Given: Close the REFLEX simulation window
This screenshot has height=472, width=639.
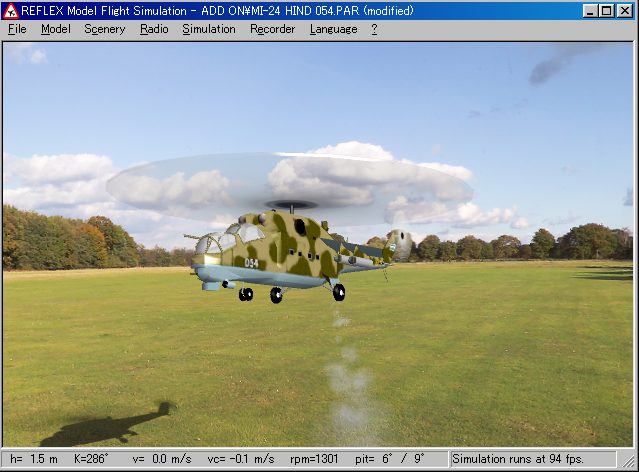Looking at the screenshot, I should pos(624,11).
